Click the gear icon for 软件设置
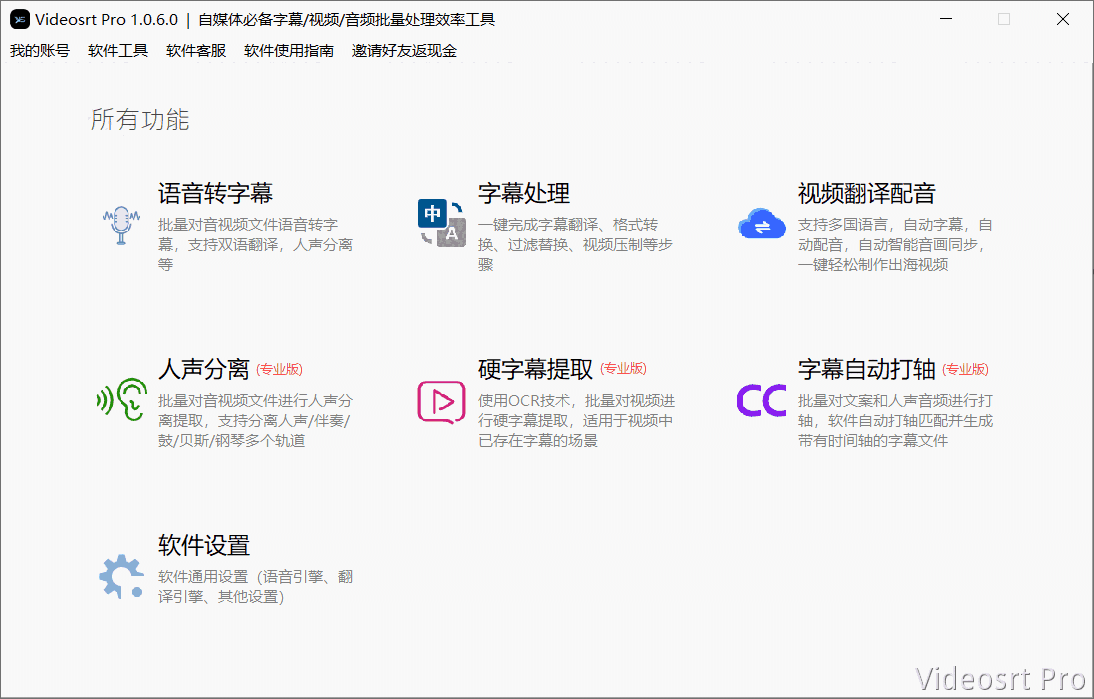 pos(121,577)
